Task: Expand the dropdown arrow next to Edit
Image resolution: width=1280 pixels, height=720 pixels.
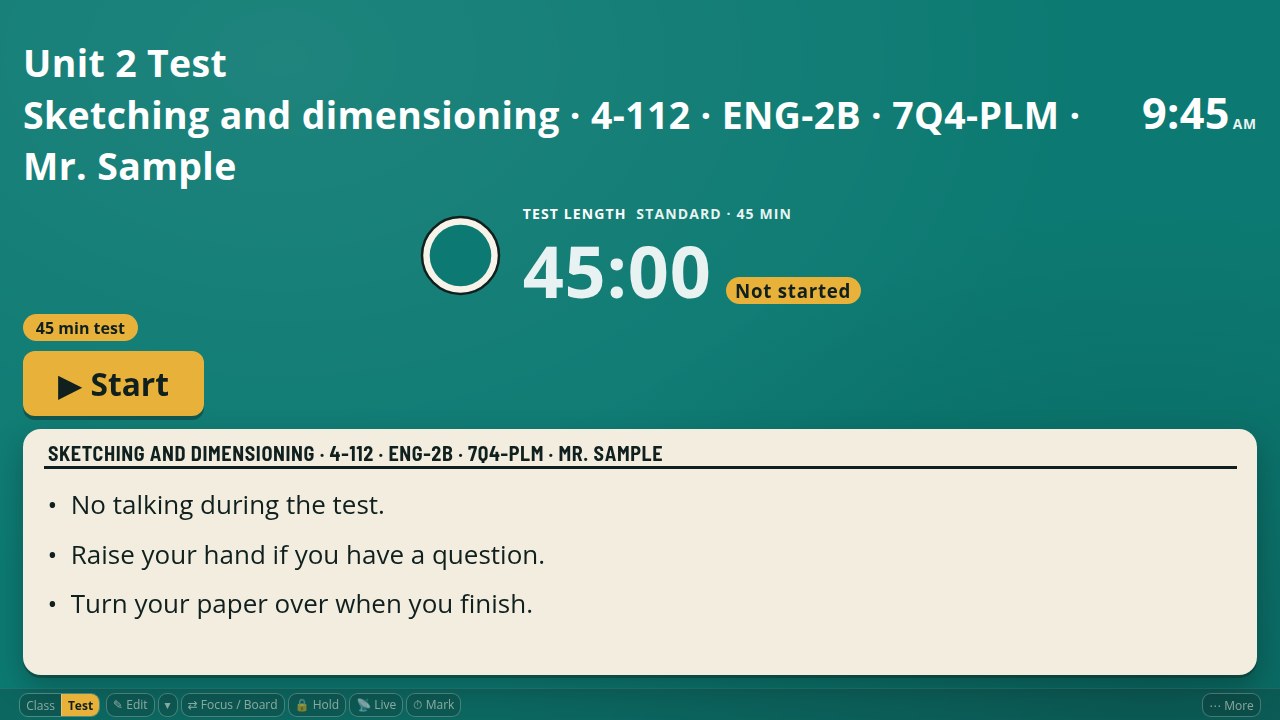Action: pyautogui.click(x=168, y=705)
